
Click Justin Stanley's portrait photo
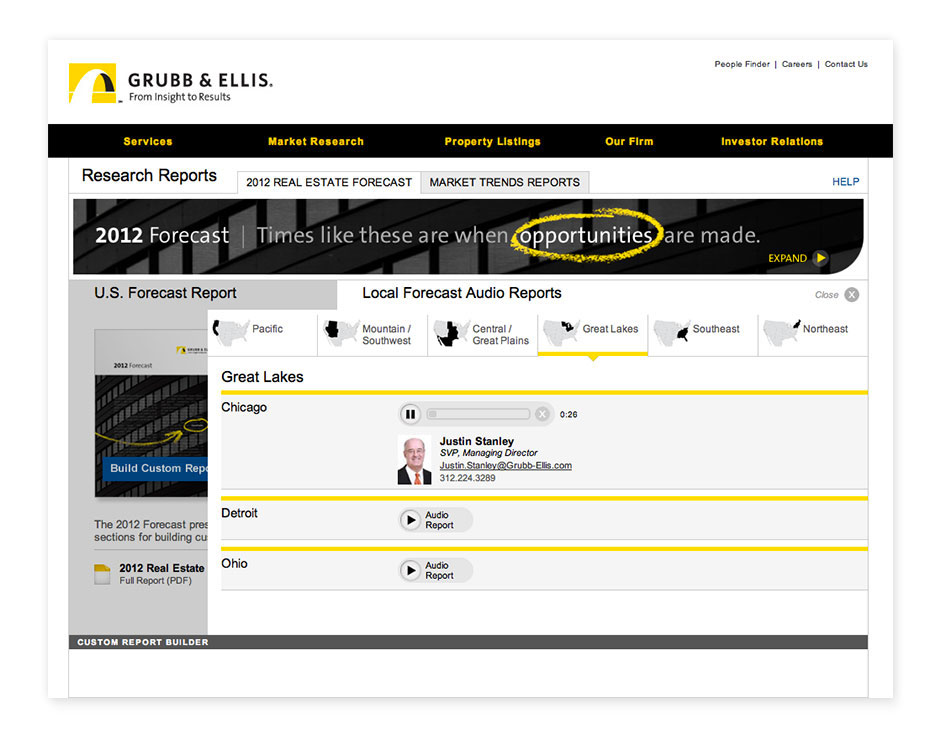click(x=414, y=459)
